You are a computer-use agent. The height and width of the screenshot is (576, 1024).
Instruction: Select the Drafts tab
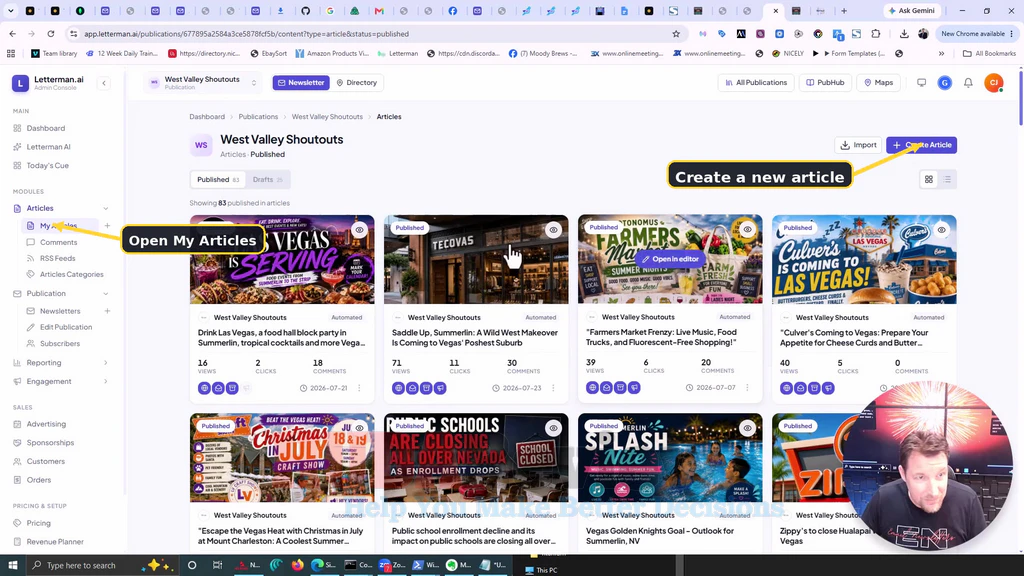268,180
